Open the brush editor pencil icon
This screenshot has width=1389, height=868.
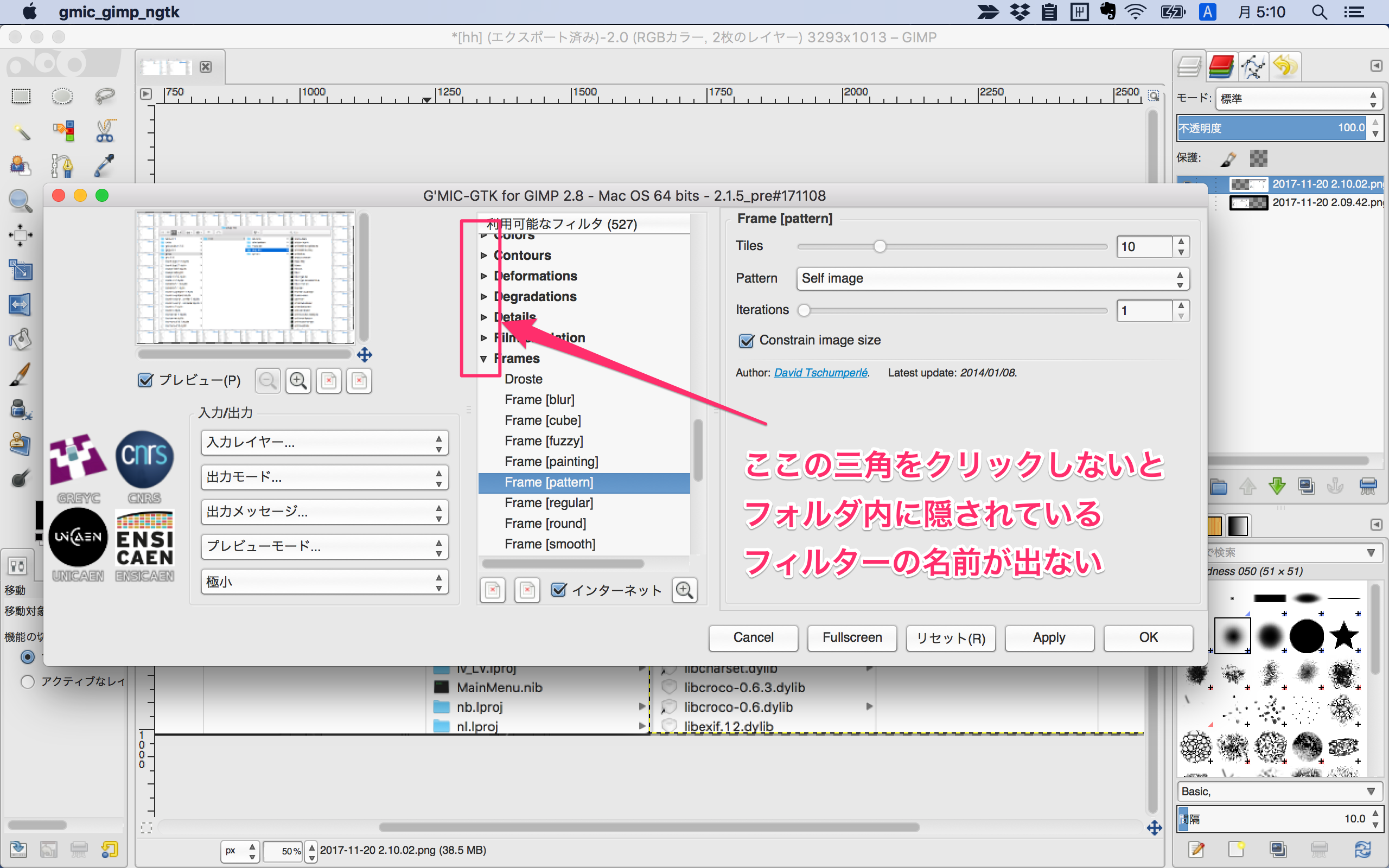[1197, 848]
